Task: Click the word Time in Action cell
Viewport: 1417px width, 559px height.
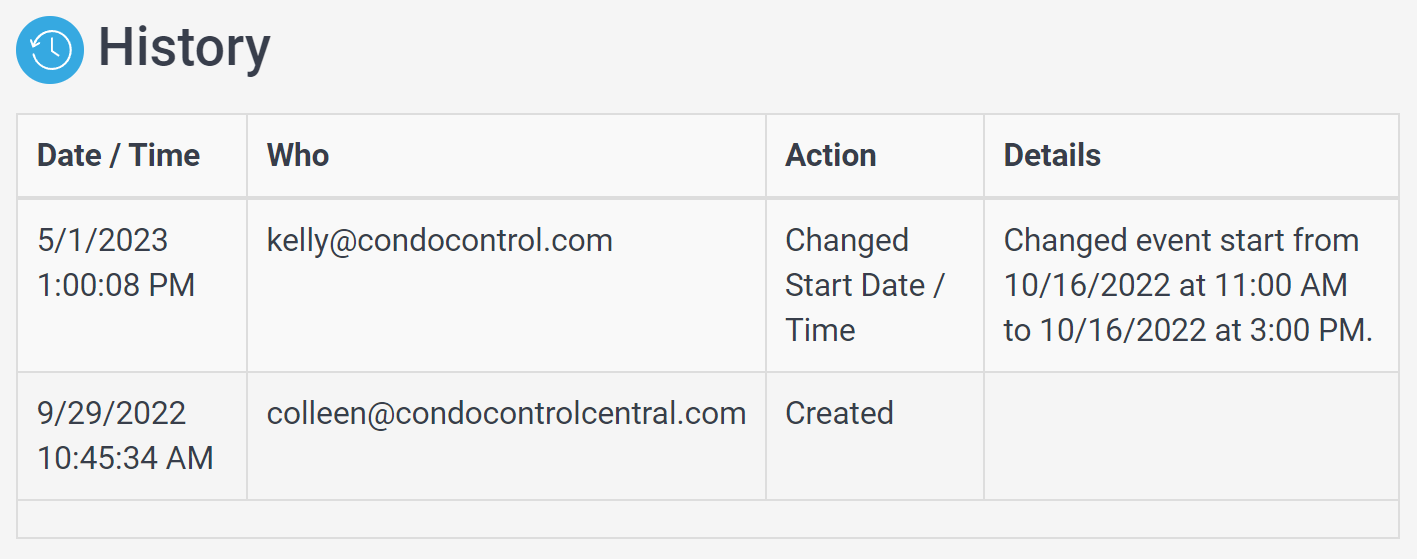Action: tap(820, 330)
